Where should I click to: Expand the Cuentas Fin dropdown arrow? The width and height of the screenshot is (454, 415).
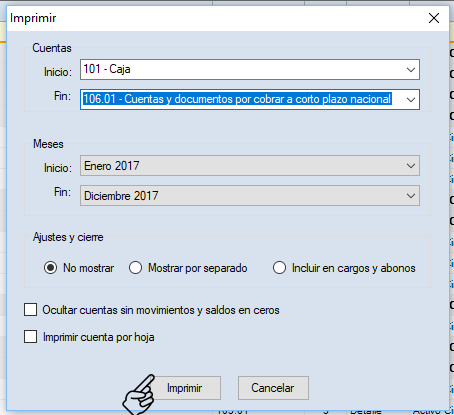(x=411, y=99)
